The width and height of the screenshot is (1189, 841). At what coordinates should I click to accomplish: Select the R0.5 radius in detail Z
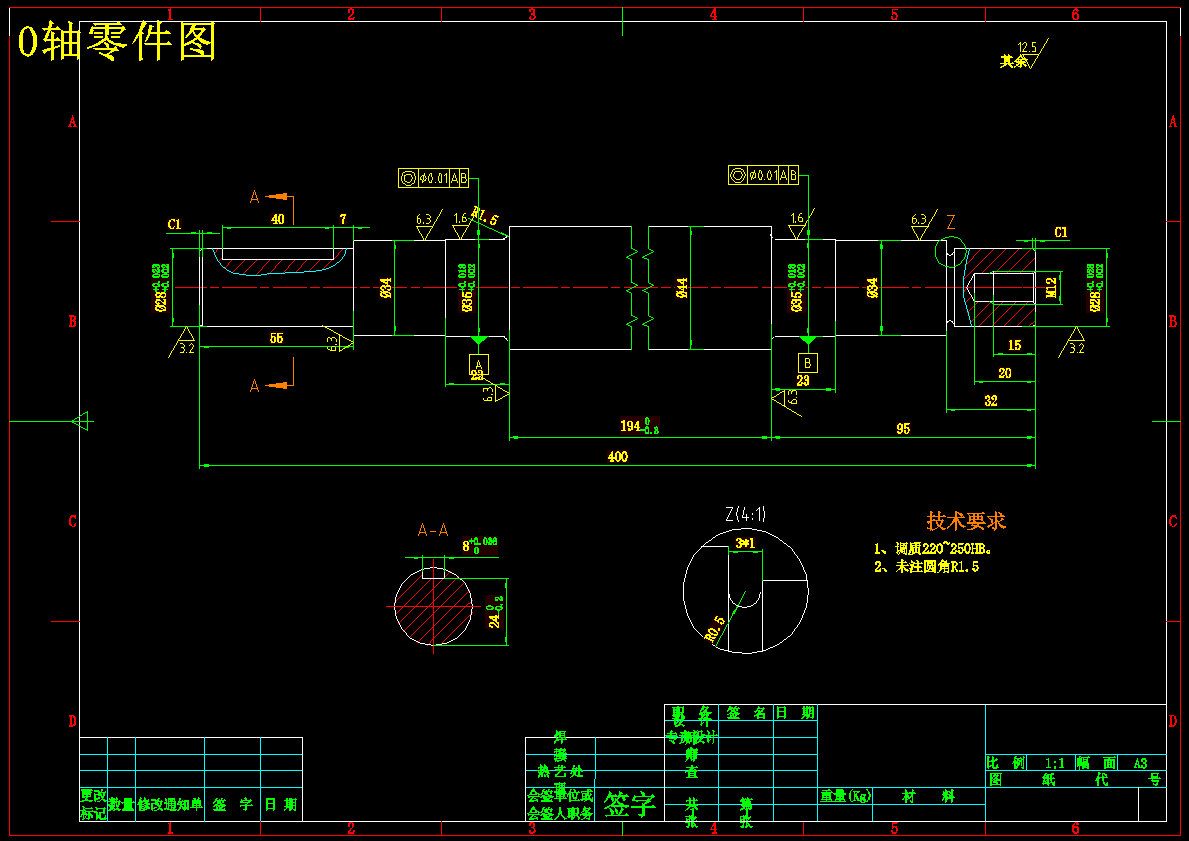pos(715,629)
